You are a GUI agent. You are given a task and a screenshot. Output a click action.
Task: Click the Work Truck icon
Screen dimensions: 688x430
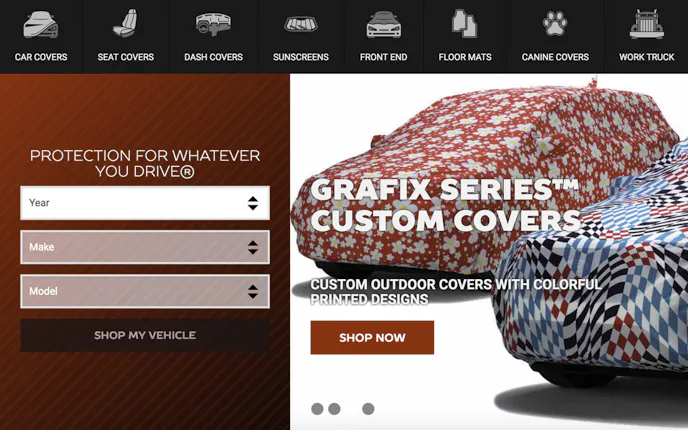[x=647, y=24]
